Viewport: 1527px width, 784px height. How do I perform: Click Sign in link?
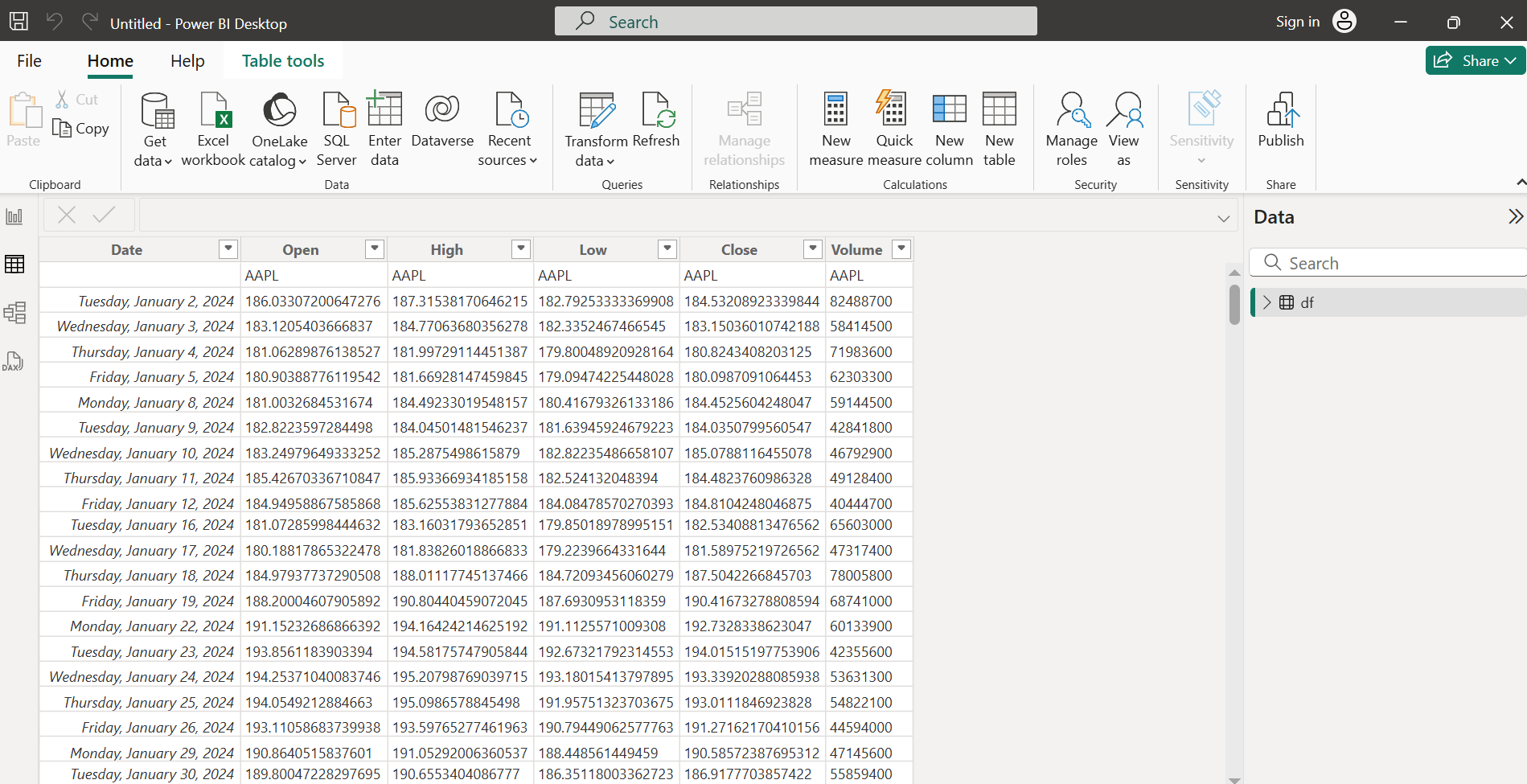[x=1297, y=22]
